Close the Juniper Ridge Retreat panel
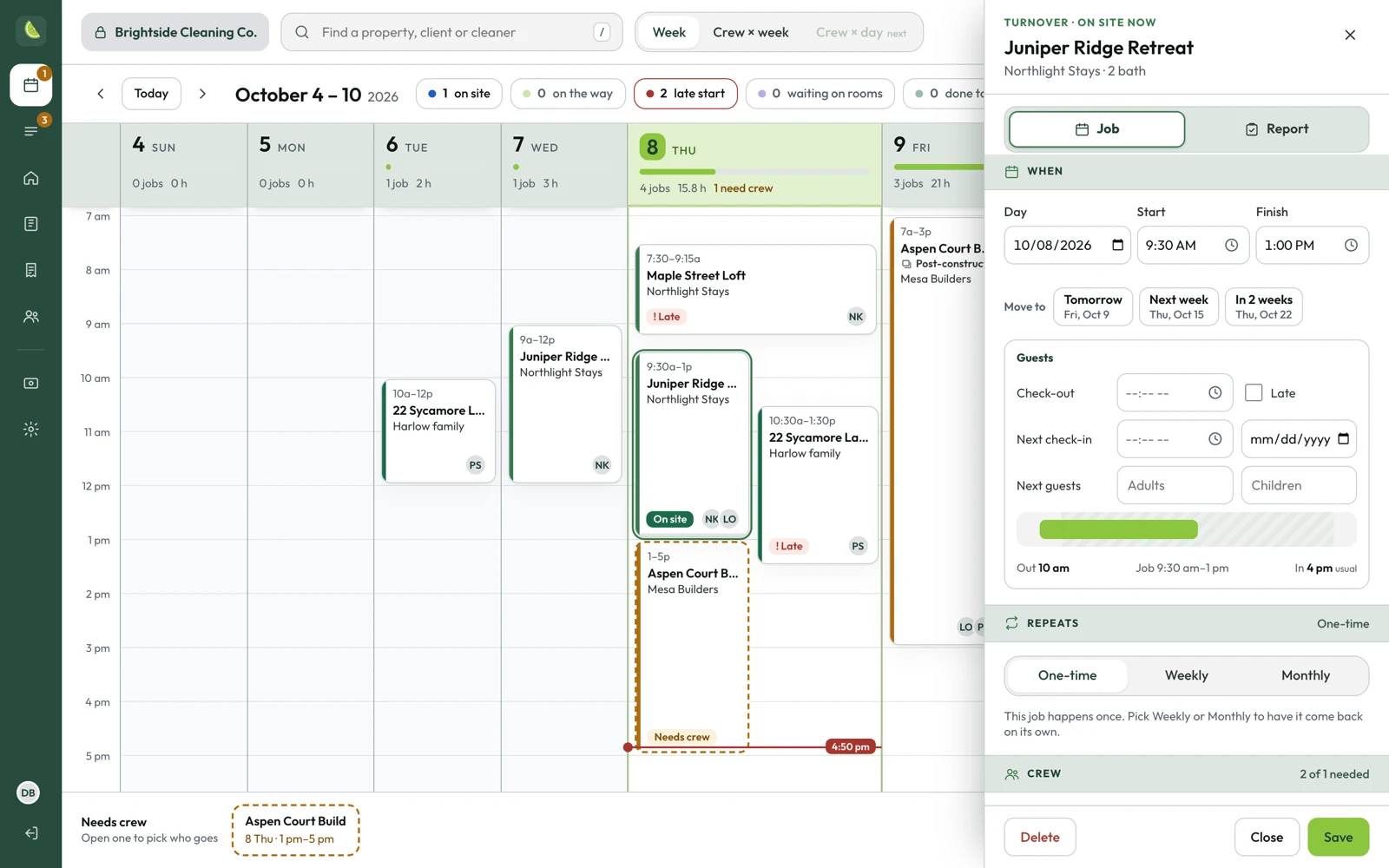Viewport: 1389px width, 868px height. click(x=1350, y=35)
